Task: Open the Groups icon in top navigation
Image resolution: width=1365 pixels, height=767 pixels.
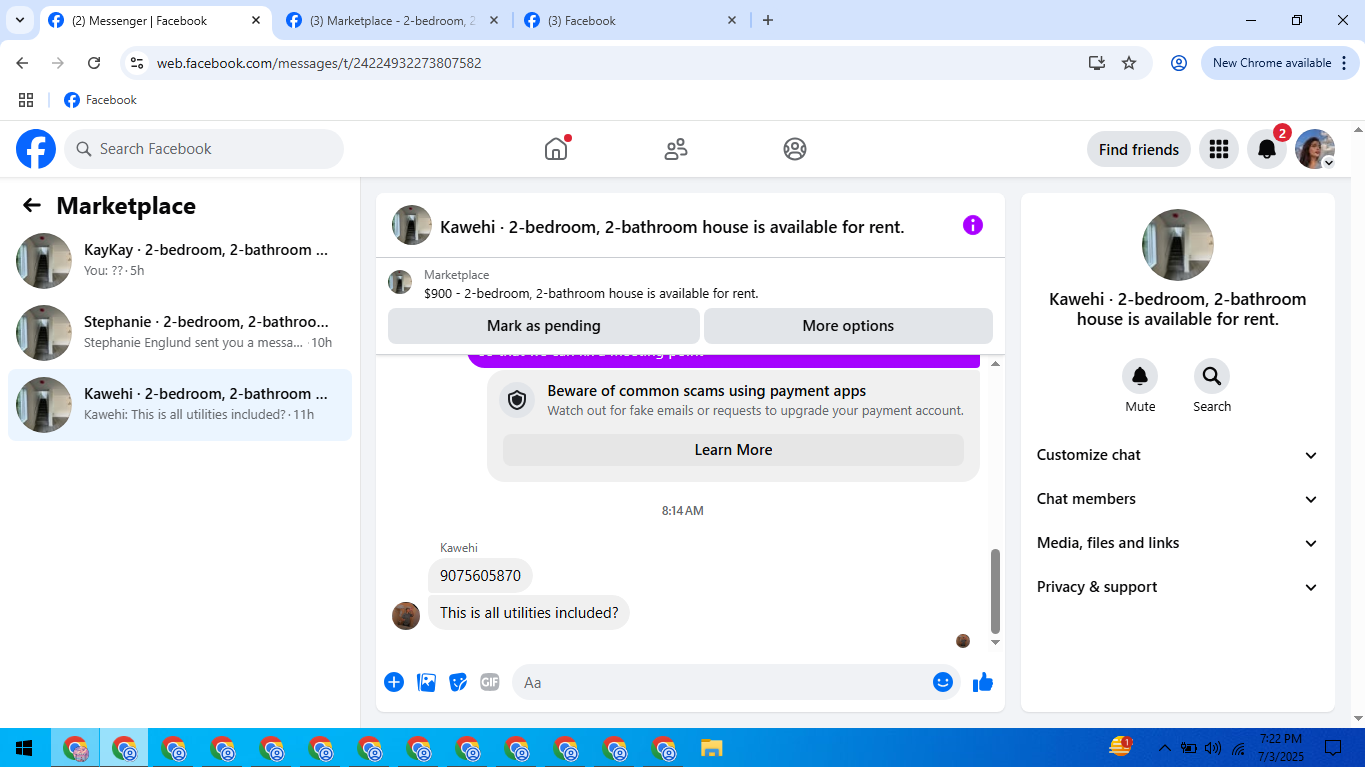Action: click(x=795, y=149)
